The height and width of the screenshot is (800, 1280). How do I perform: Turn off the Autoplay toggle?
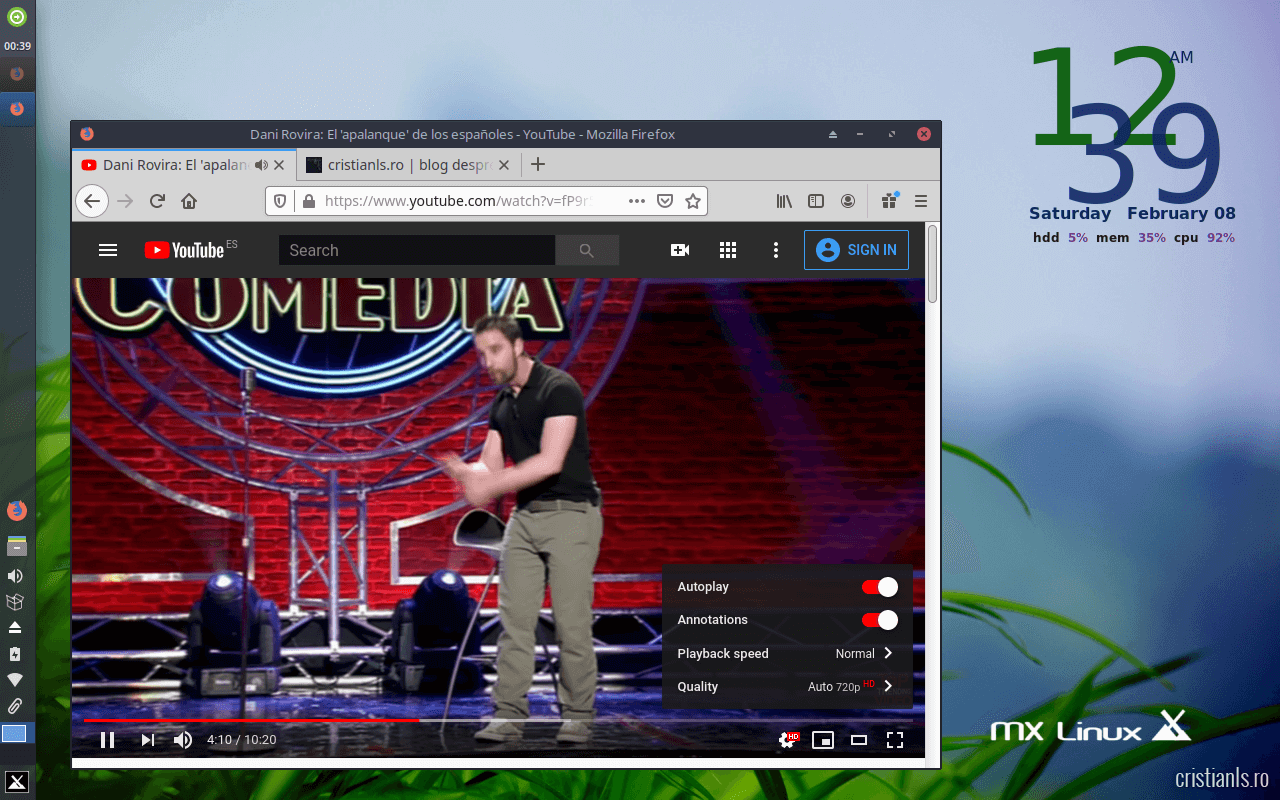coord(880,587)
